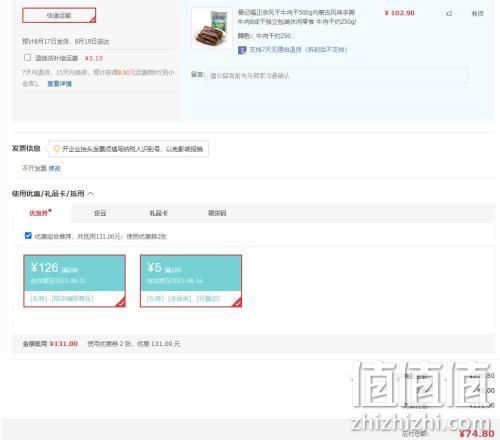Select the 快递运输 shipping method button
This screenshot has width=500, height=440.
59,15
